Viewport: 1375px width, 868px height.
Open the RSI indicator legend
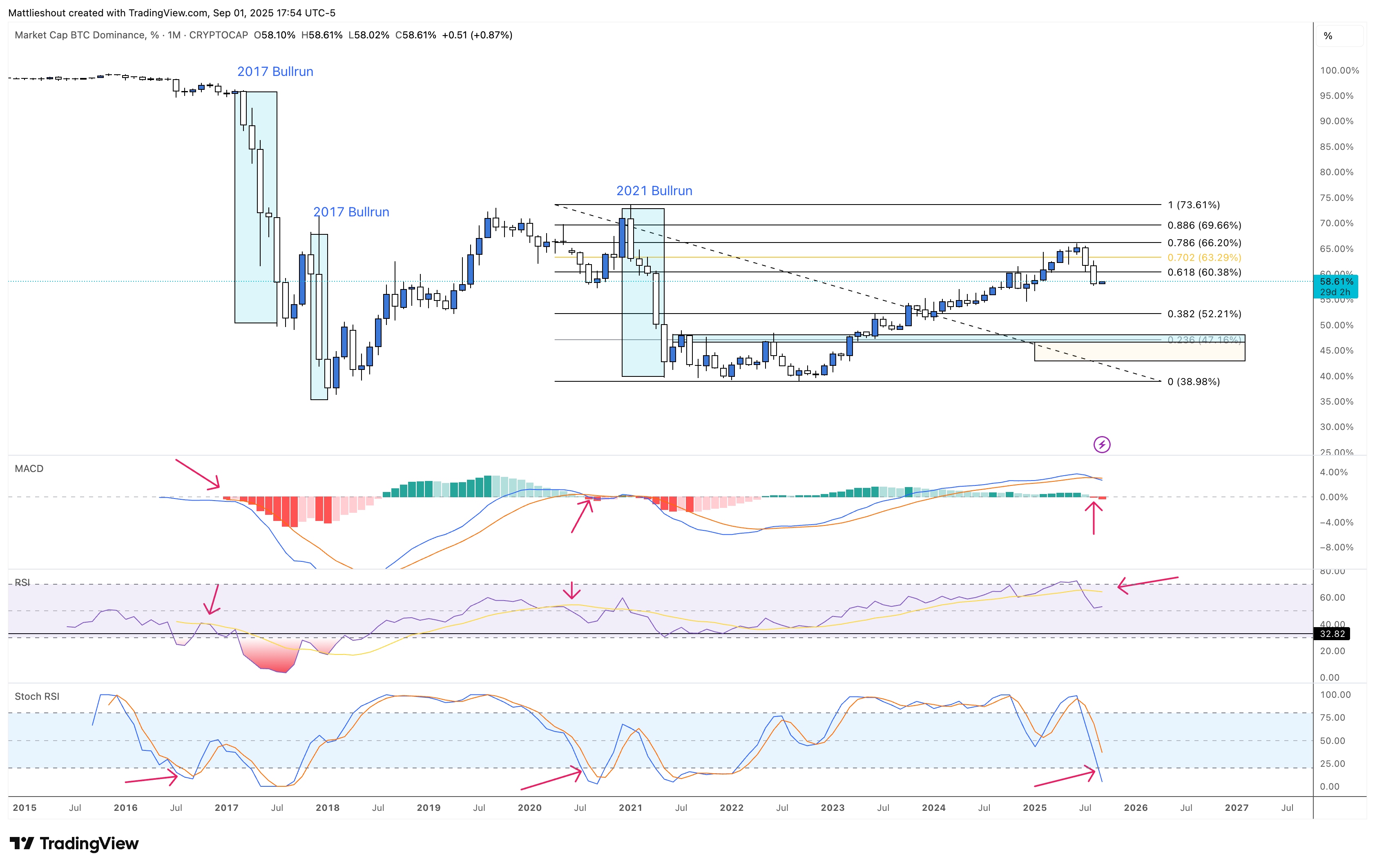pos(22,582)
